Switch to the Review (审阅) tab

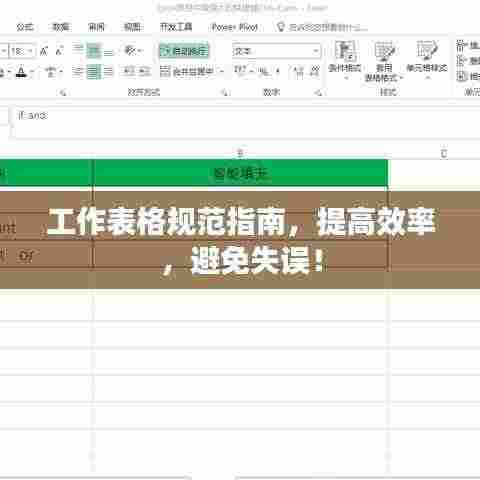[96, 27]
